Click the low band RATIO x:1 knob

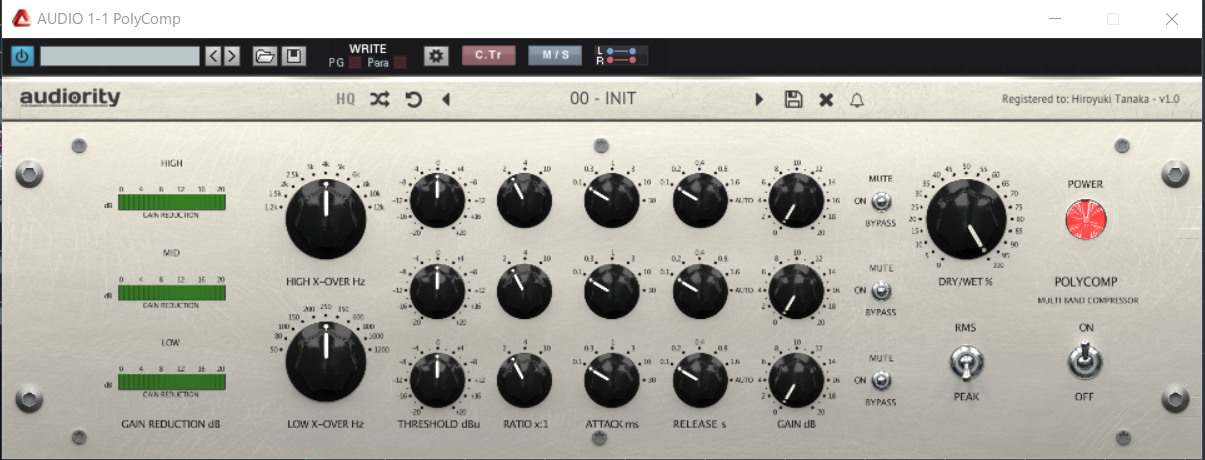tap(524, 380)
